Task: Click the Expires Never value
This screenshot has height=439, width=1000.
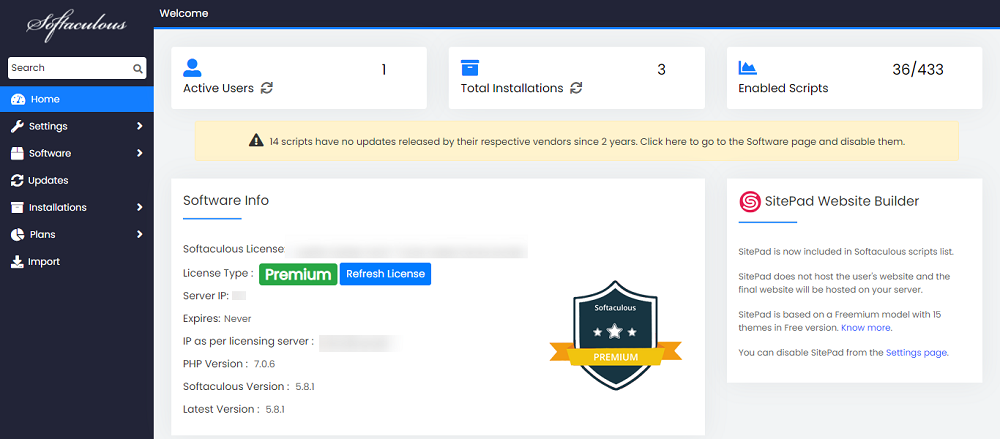Action: pos(237,318)
